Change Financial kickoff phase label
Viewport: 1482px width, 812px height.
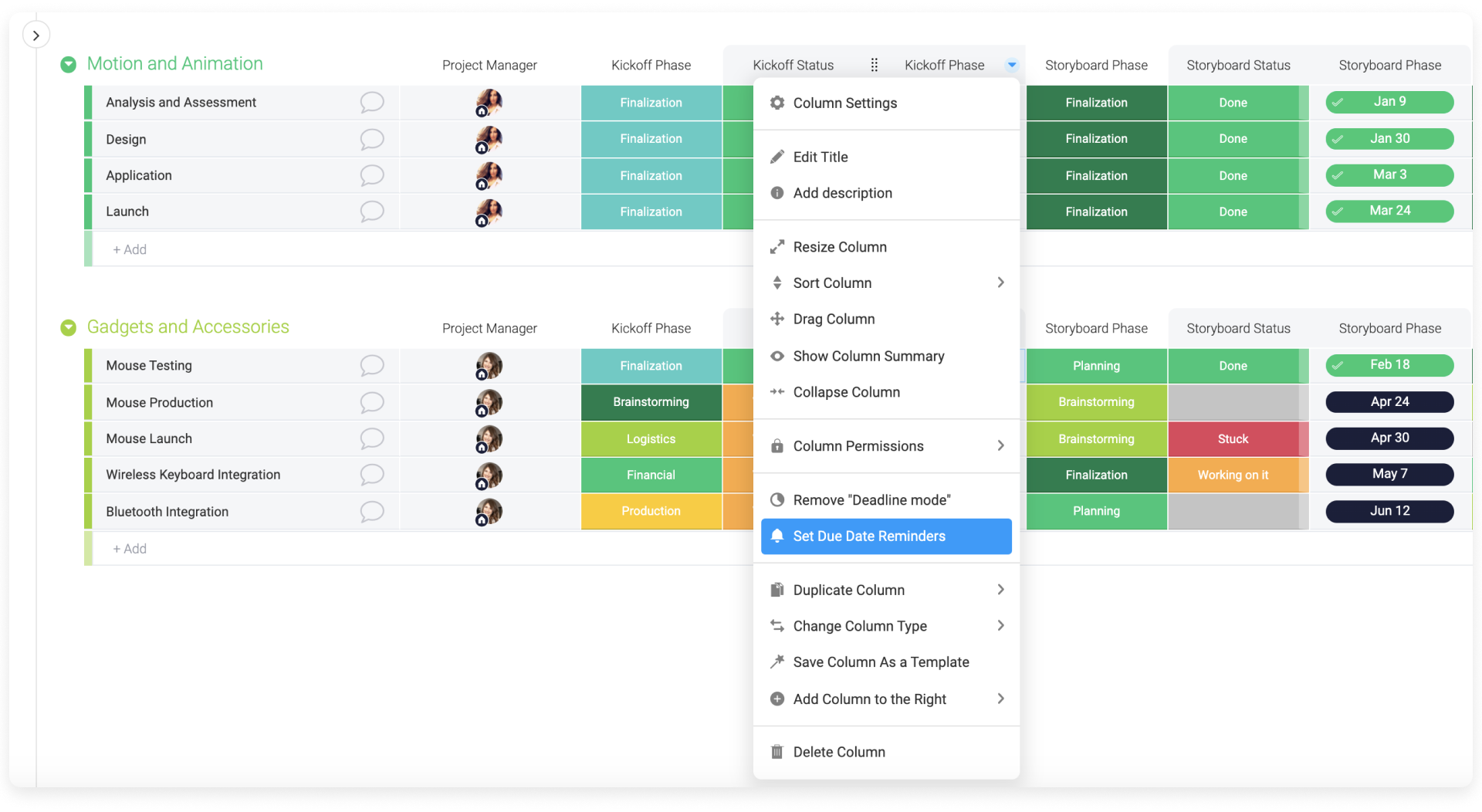(651, 475)
